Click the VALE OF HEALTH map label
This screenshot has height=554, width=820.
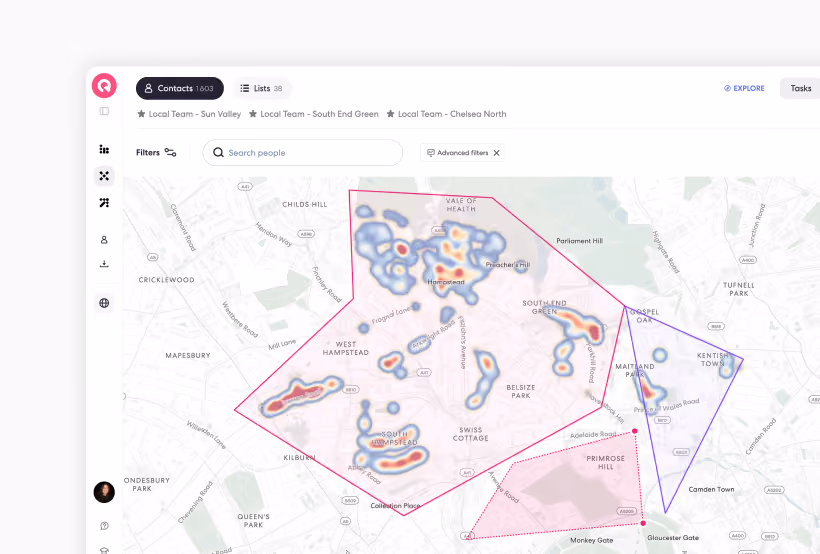[x=461, y=205]
